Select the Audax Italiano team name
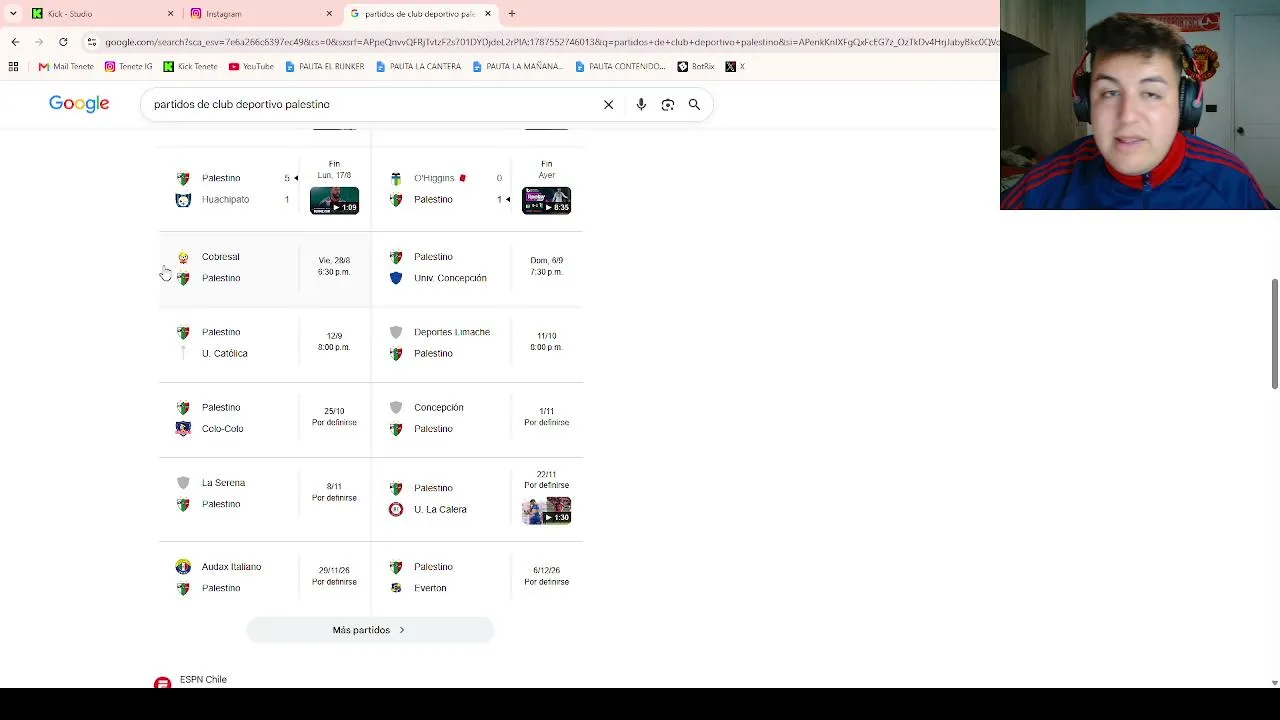1280x720 pixels. 231,567
